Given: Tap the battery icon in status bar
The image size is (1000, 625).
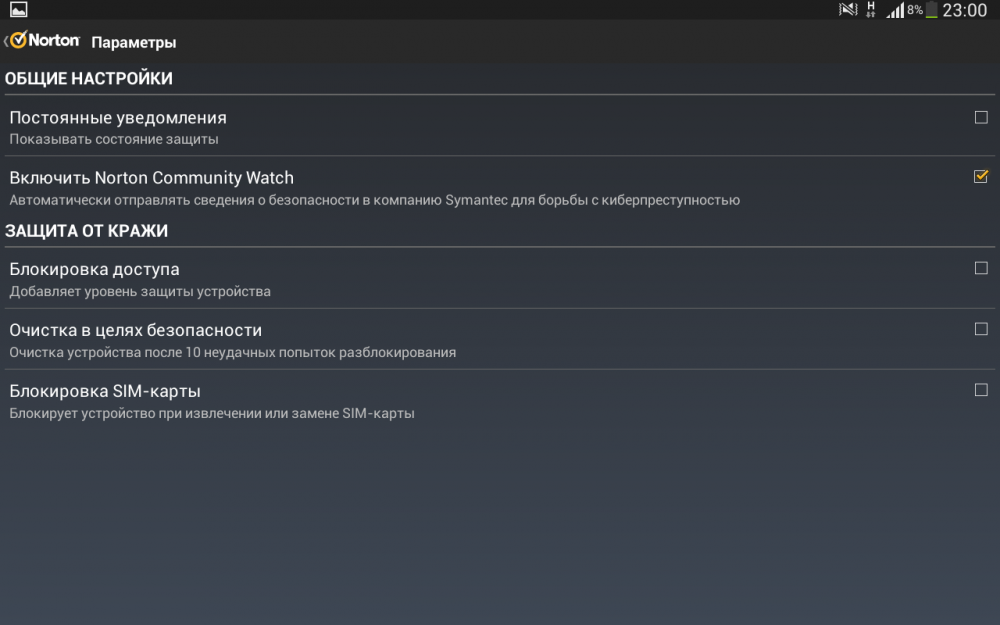Looking at the screenshot, I should [x=932, y=10].
